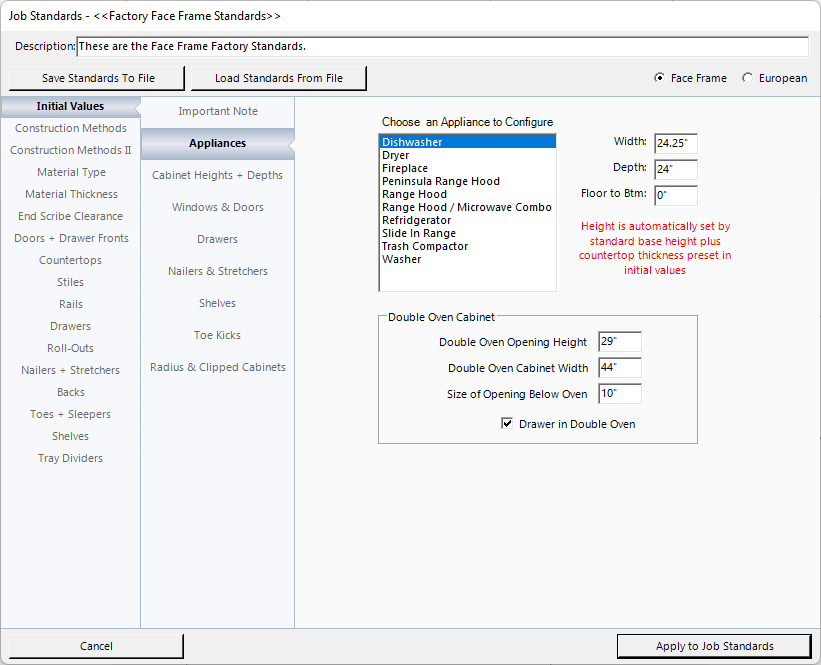Open the Construction Methods tab
The width and height of the screenshot is (821, 665).
71,128
